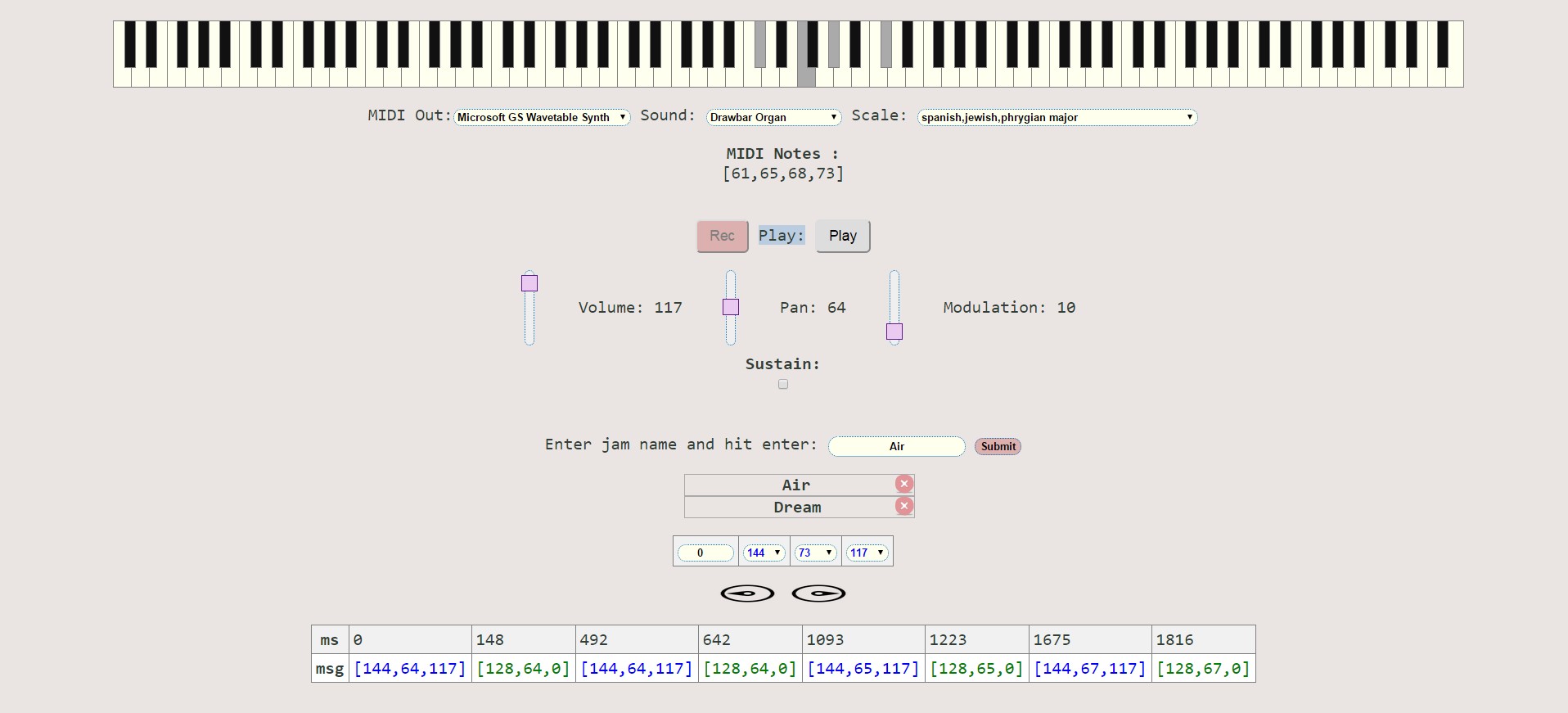The width and height of the screenshot is (1568, 713).
Task: Toggle the Sustain checkbox
Action: coord(783,384)
